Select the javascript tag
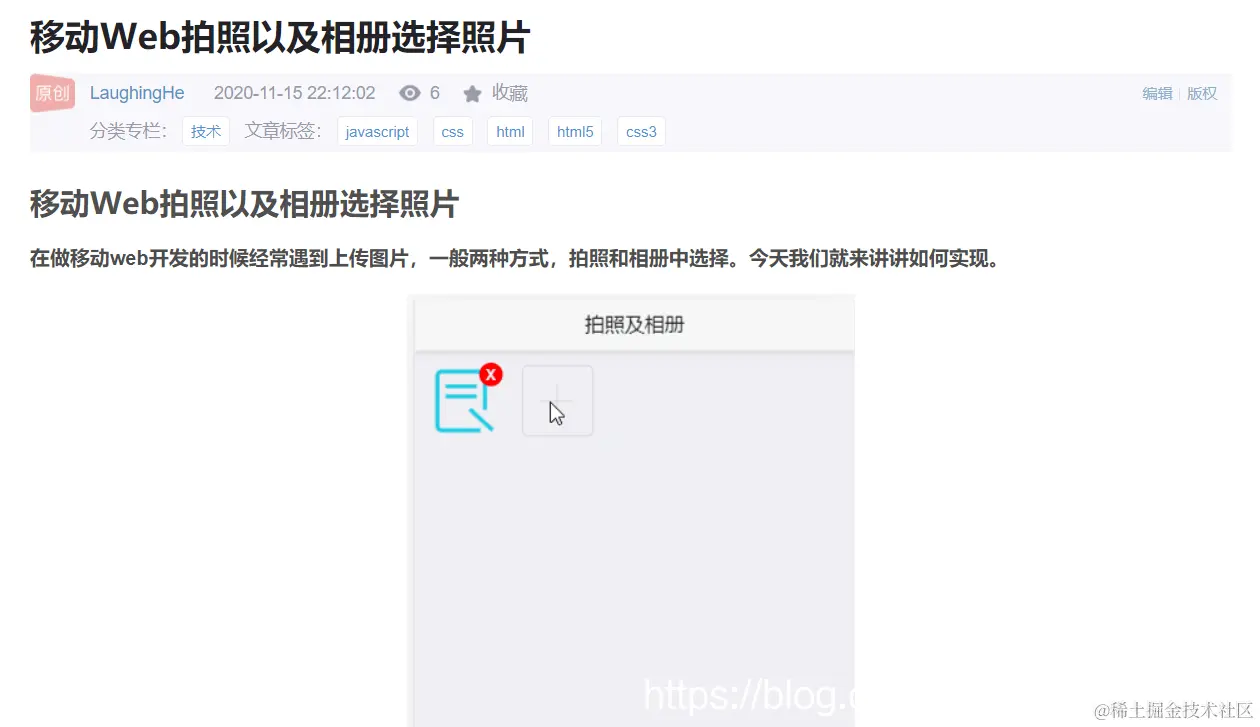 click(x=377, y=131)
